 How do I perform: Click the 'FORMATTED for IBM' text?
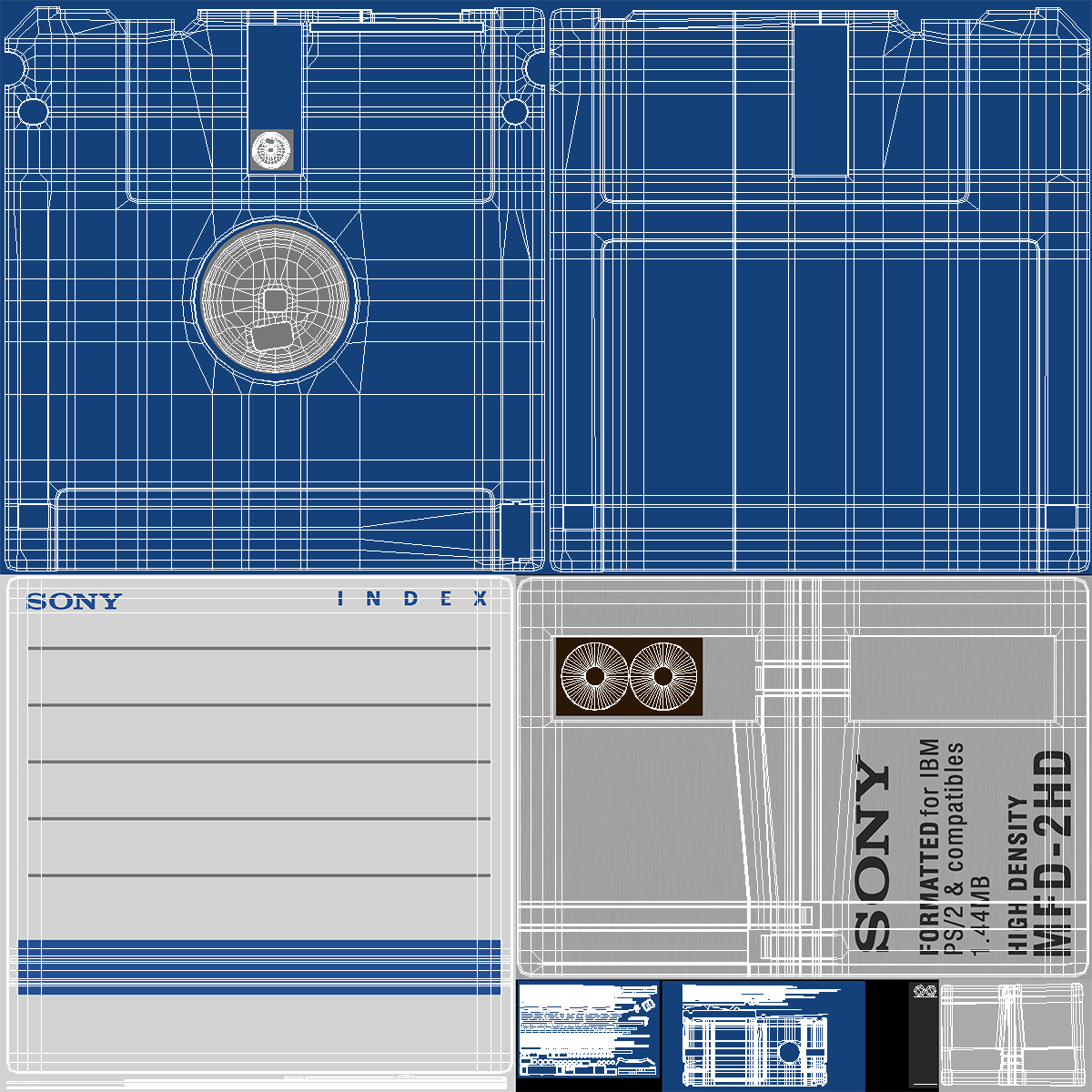click(x=928, y=846)
